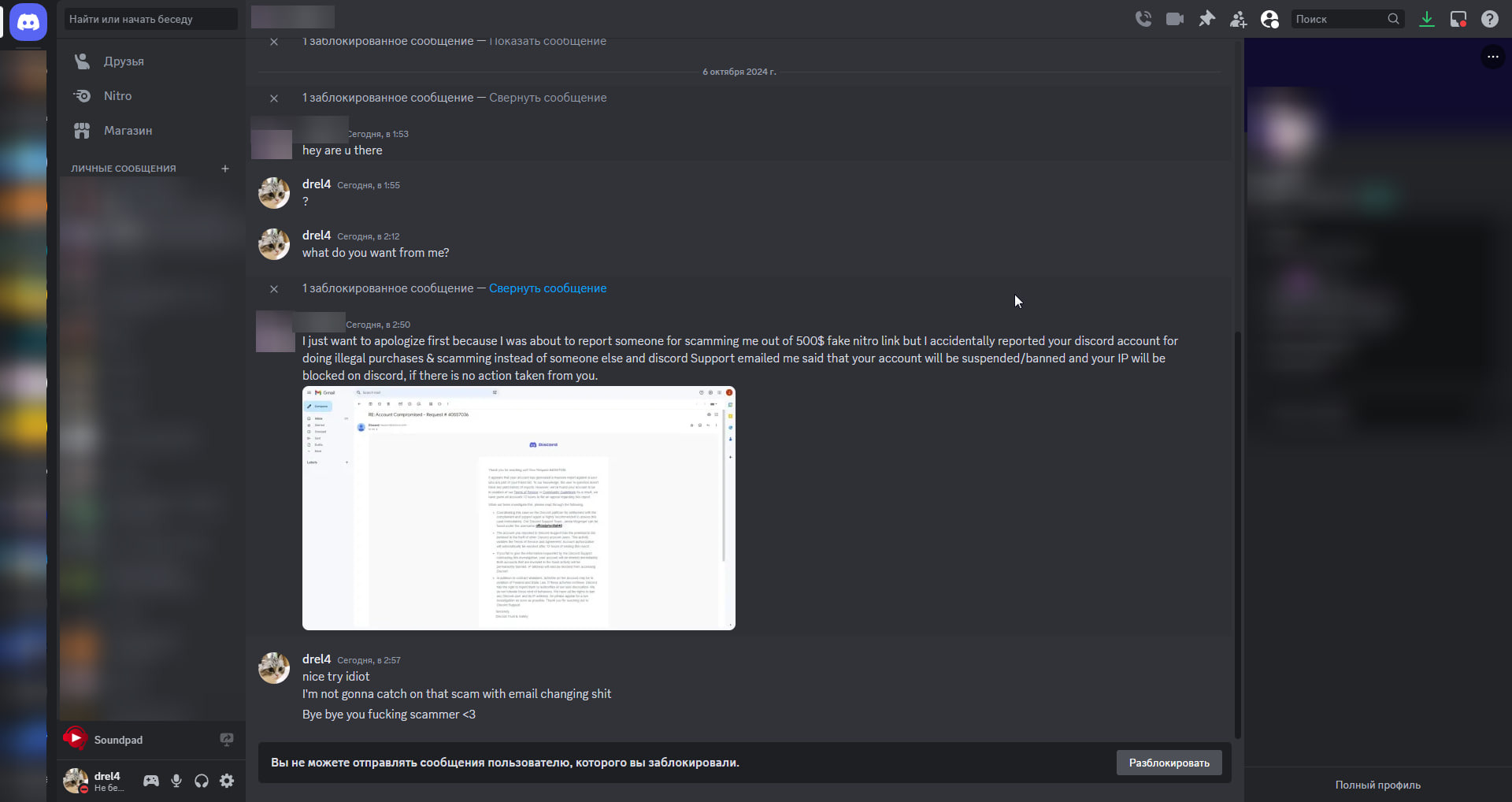The height and width of the screenshot is (802, 1512).
Task: Click the 'Сегодня, в 2:50' timestamp
Action: tap(378, 325)
